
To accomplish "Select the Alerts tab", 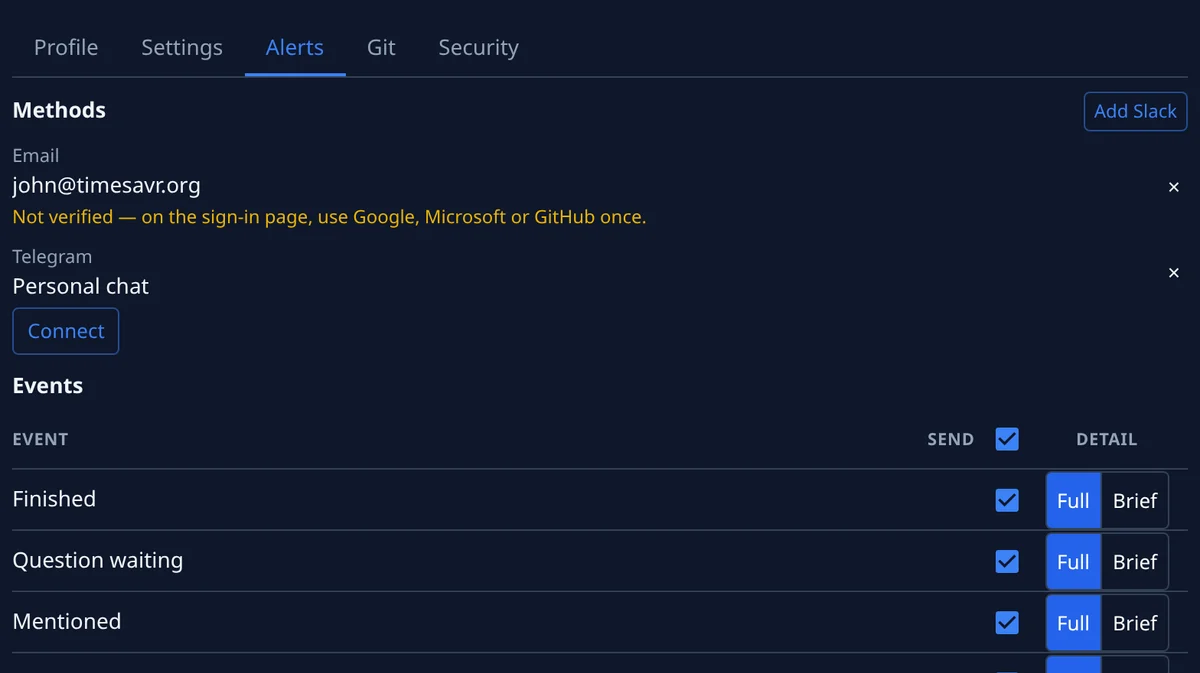I will click(x=295, y=47).
